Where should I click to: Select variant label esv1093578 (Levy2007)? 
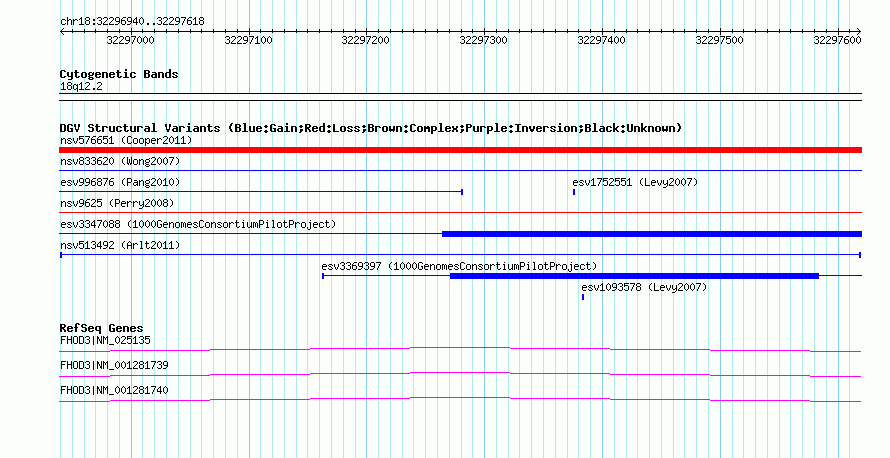pyautogui.click(x=644, y=287)
